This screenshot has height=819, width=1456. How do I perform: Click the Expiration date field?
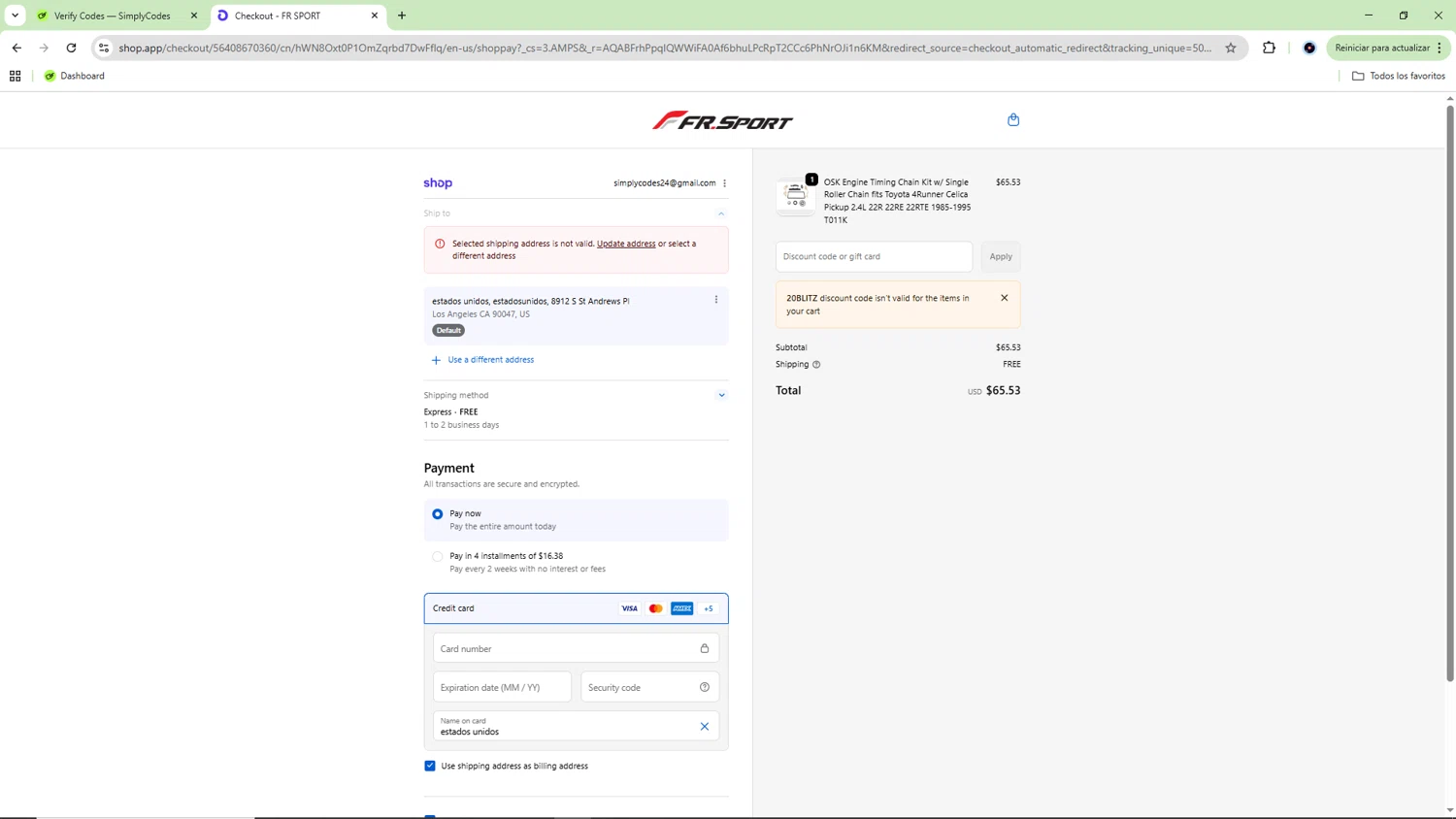(x=502, y=687)
